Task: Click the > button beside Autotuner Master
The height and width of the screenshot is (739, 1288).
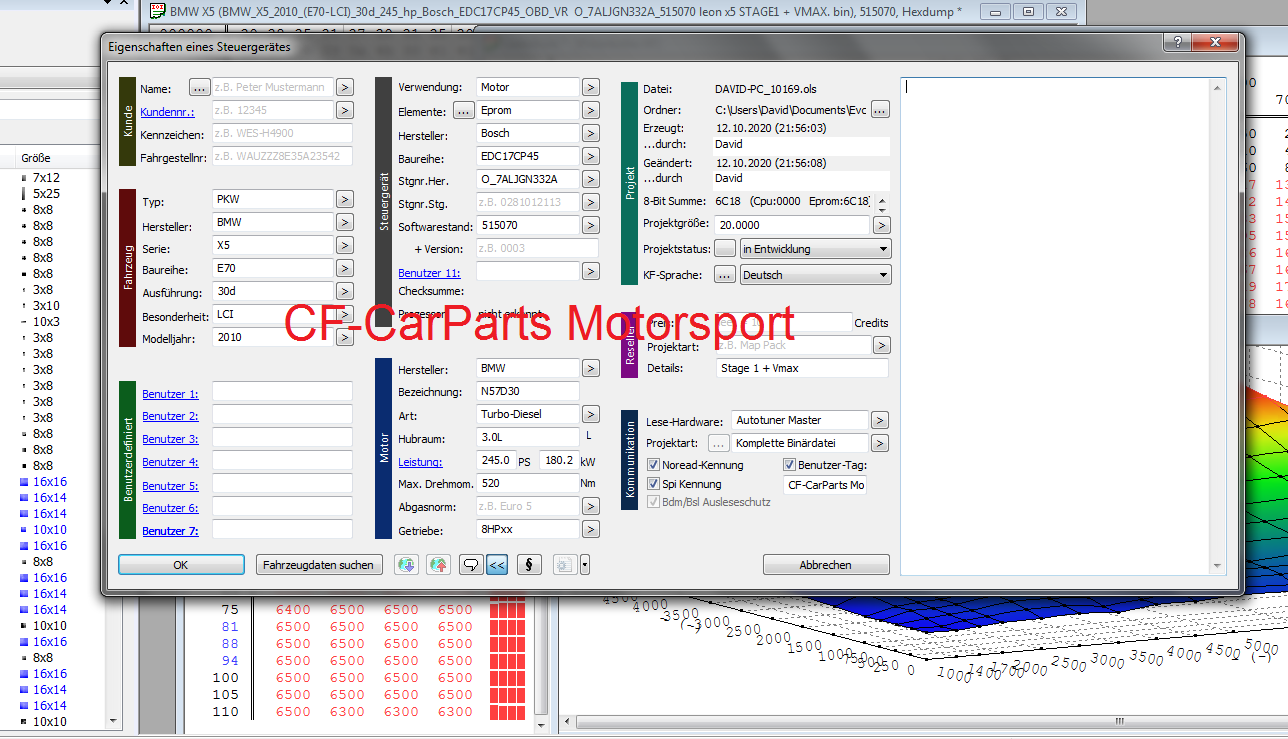Action: [x=879, y=421]
